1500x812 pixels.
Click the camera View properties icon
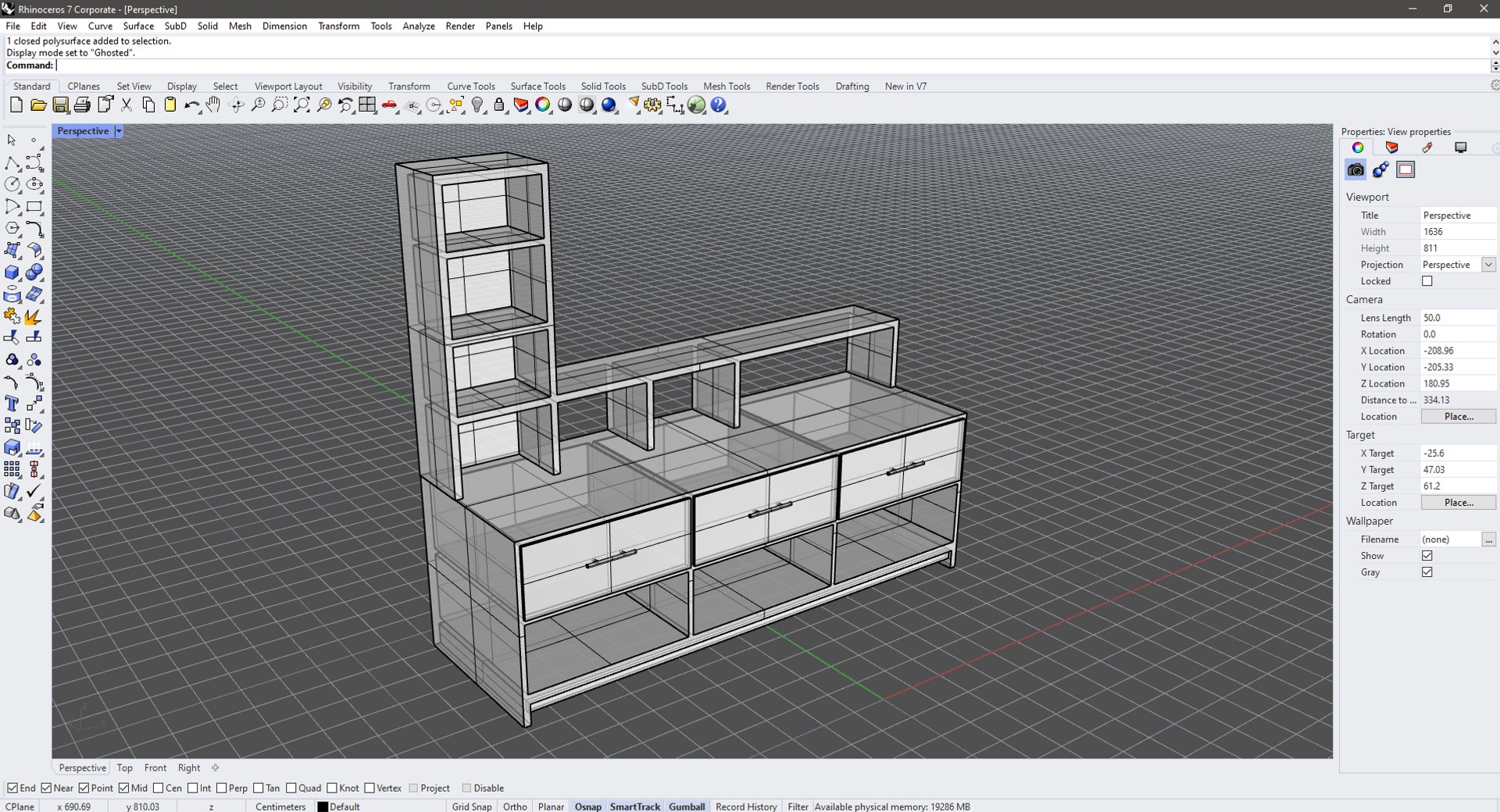pyautogui.click(x=1355, y=169)
